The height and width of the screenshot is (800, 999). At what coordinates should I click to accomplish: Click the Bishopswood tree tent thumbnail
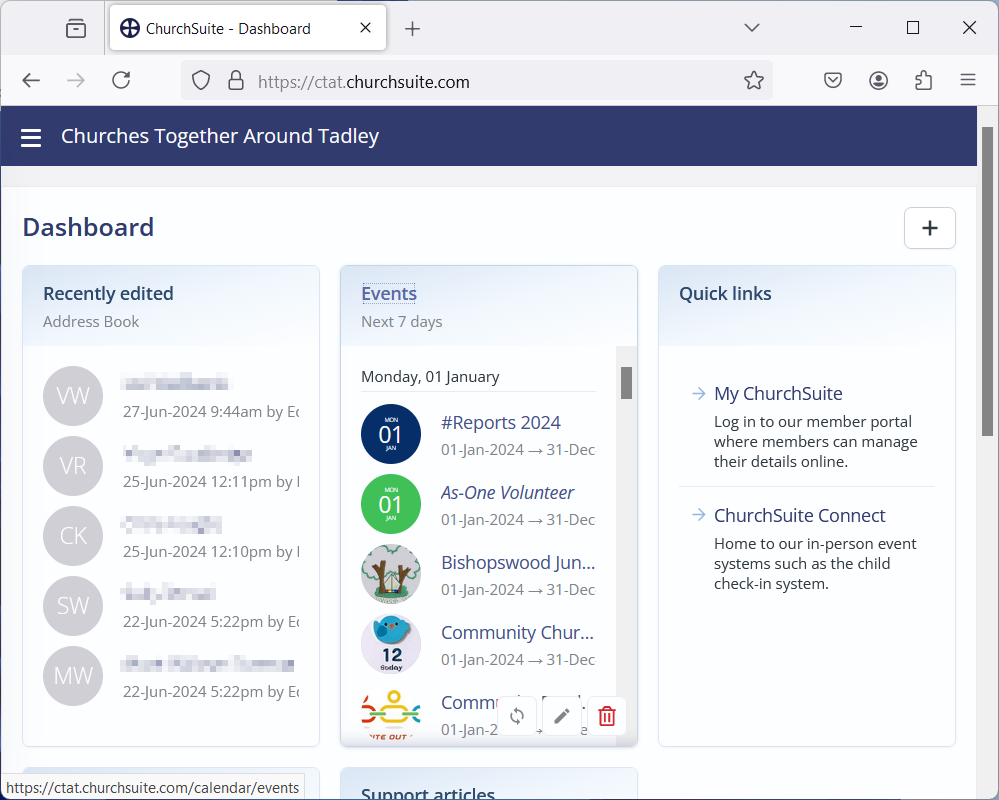click(x=391, y=574)
